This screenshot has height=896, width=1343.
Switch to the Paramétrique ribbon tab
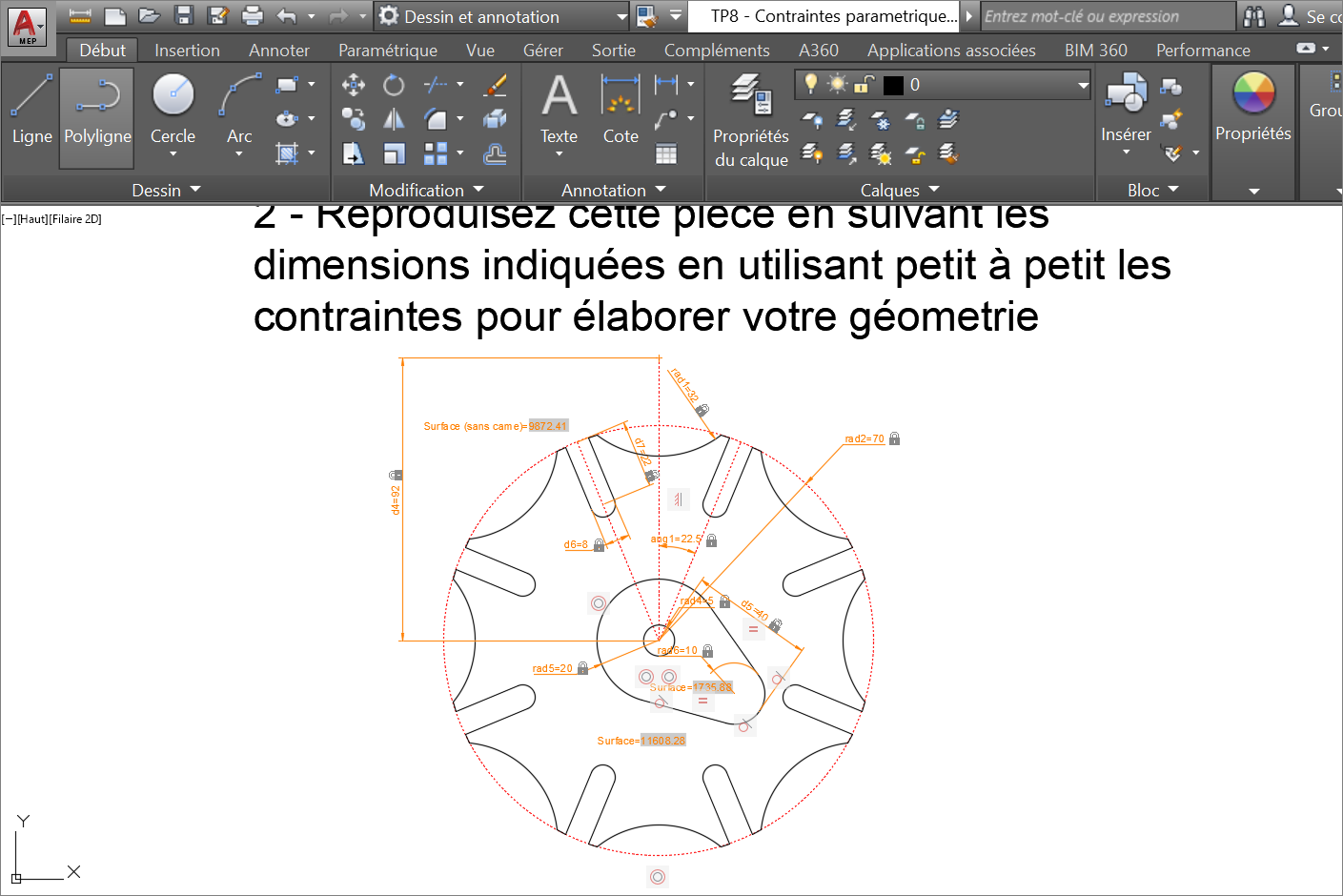(388, 51)
